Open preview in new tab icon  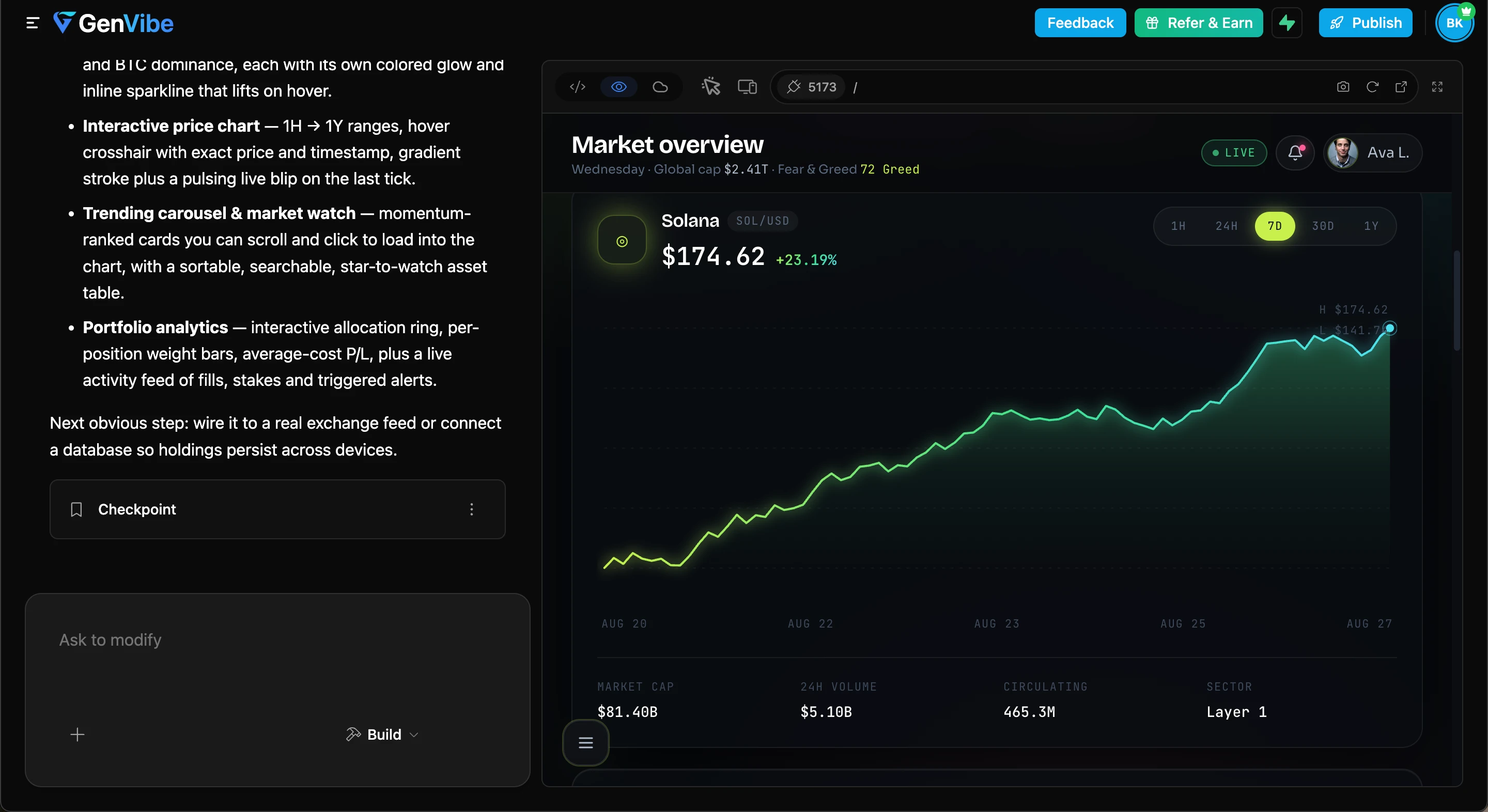pos(1401,87)
